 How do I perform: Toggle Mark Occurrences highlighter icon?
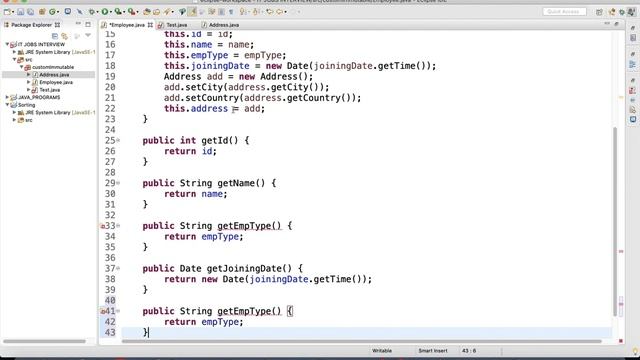coord(192,12)
